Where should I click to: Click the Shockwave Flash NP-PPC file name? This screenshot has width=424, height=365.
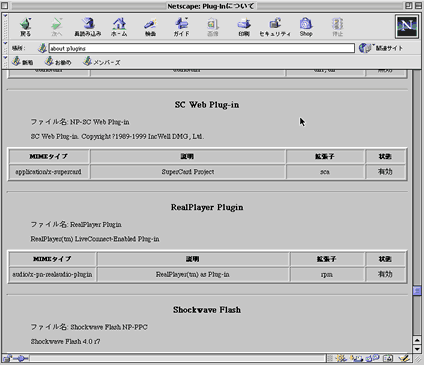[x=109, y=327]
